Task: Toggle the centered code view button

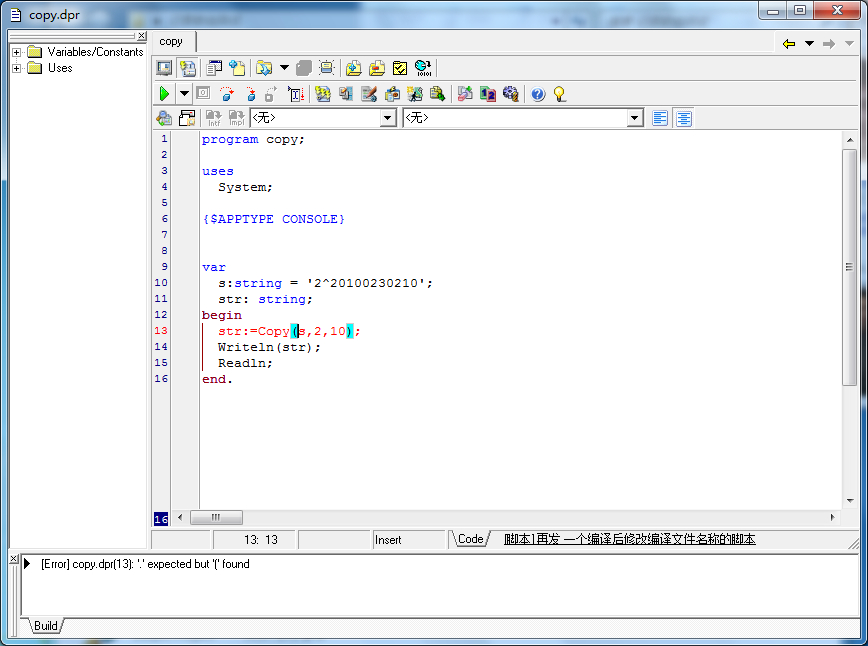Action: point(683,118)
